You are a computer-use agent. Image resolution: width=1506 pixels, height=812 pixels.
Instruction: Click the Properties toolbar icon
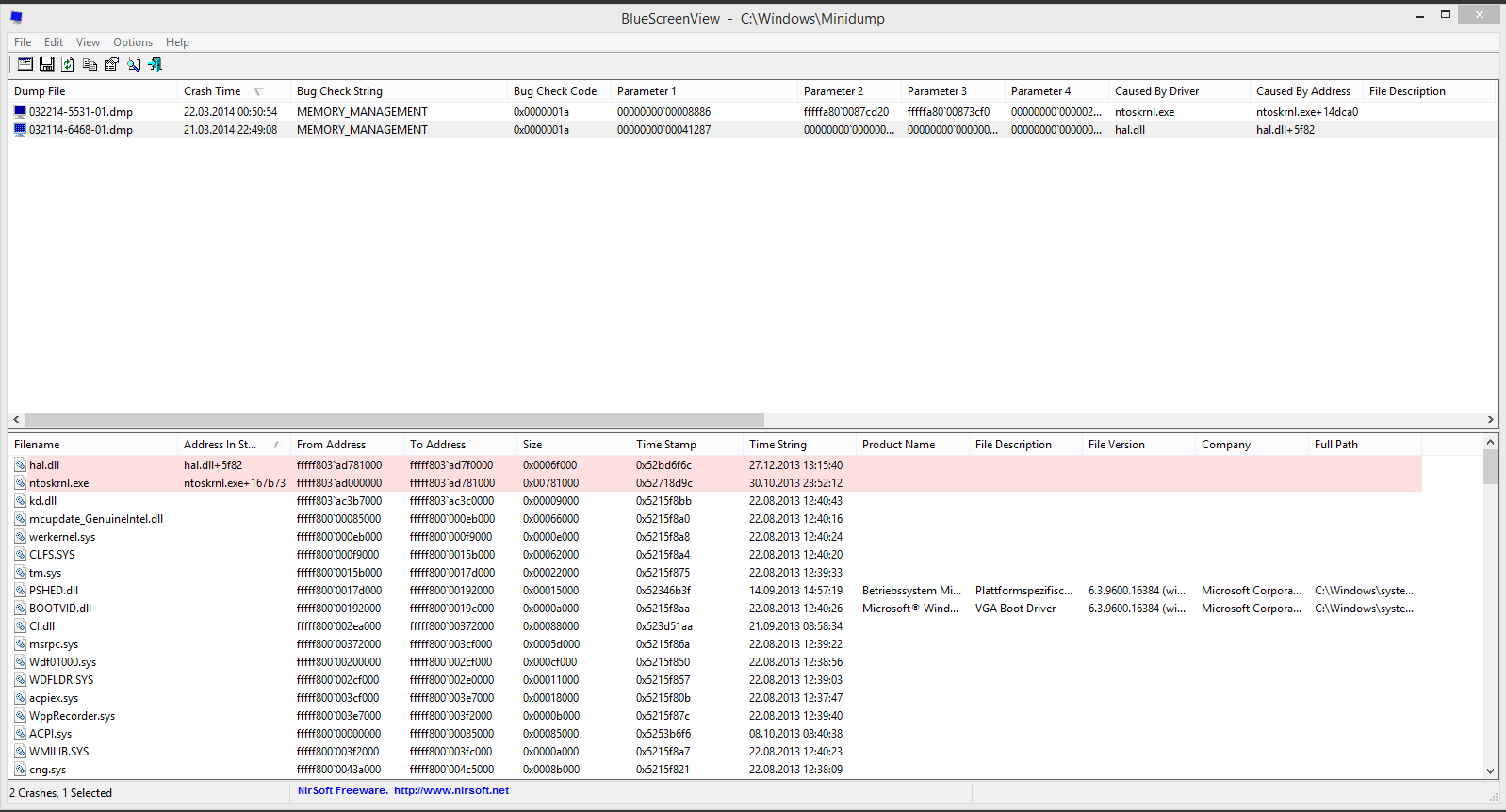(x=111, y=64)
